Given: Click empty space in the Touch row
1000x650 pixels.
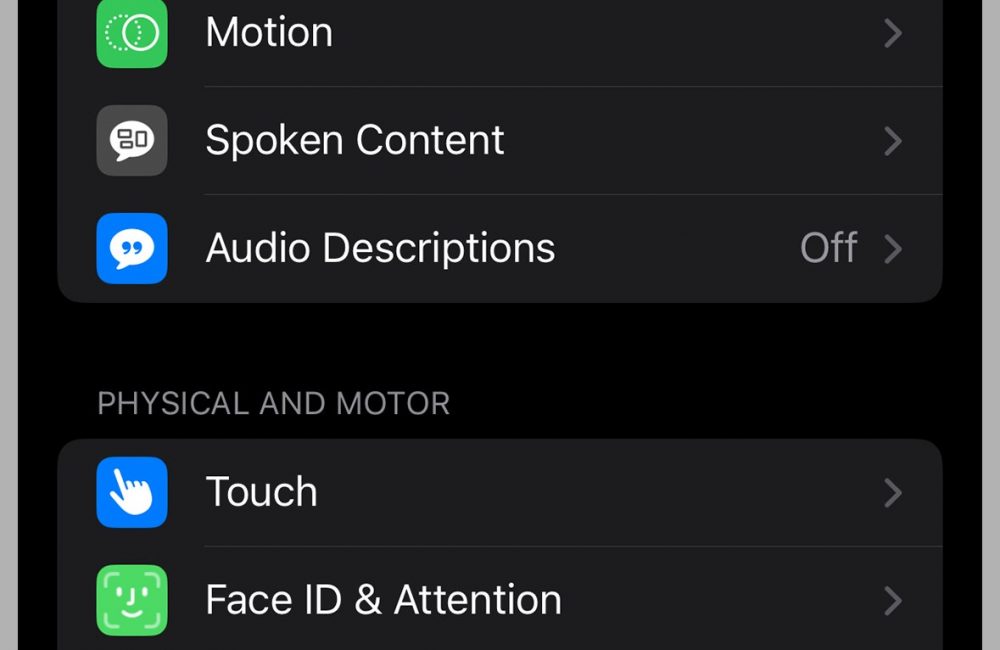Looking at the screenshot, I should click(600, 492).
